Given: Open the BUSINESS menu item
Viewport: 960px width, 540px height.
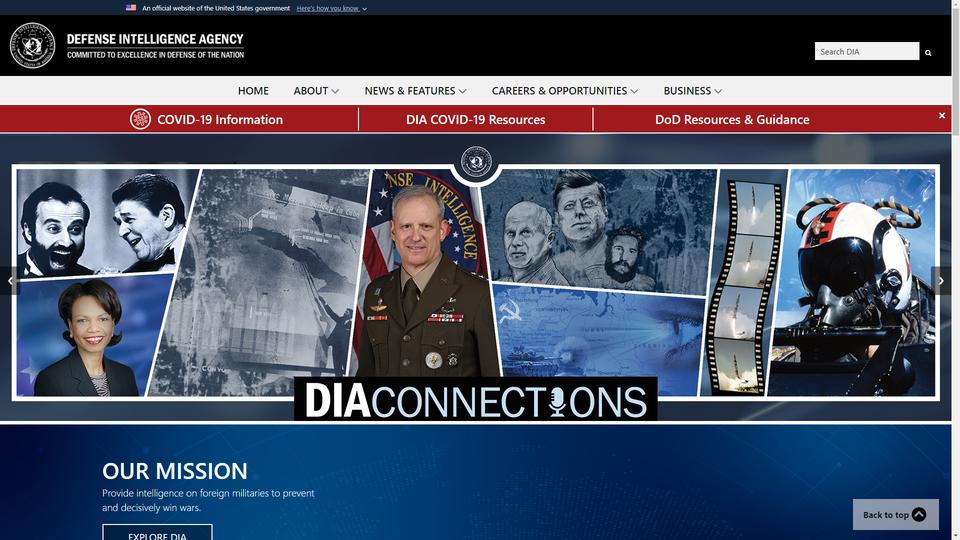Looking at the screenshot, I should coord(687,91).
